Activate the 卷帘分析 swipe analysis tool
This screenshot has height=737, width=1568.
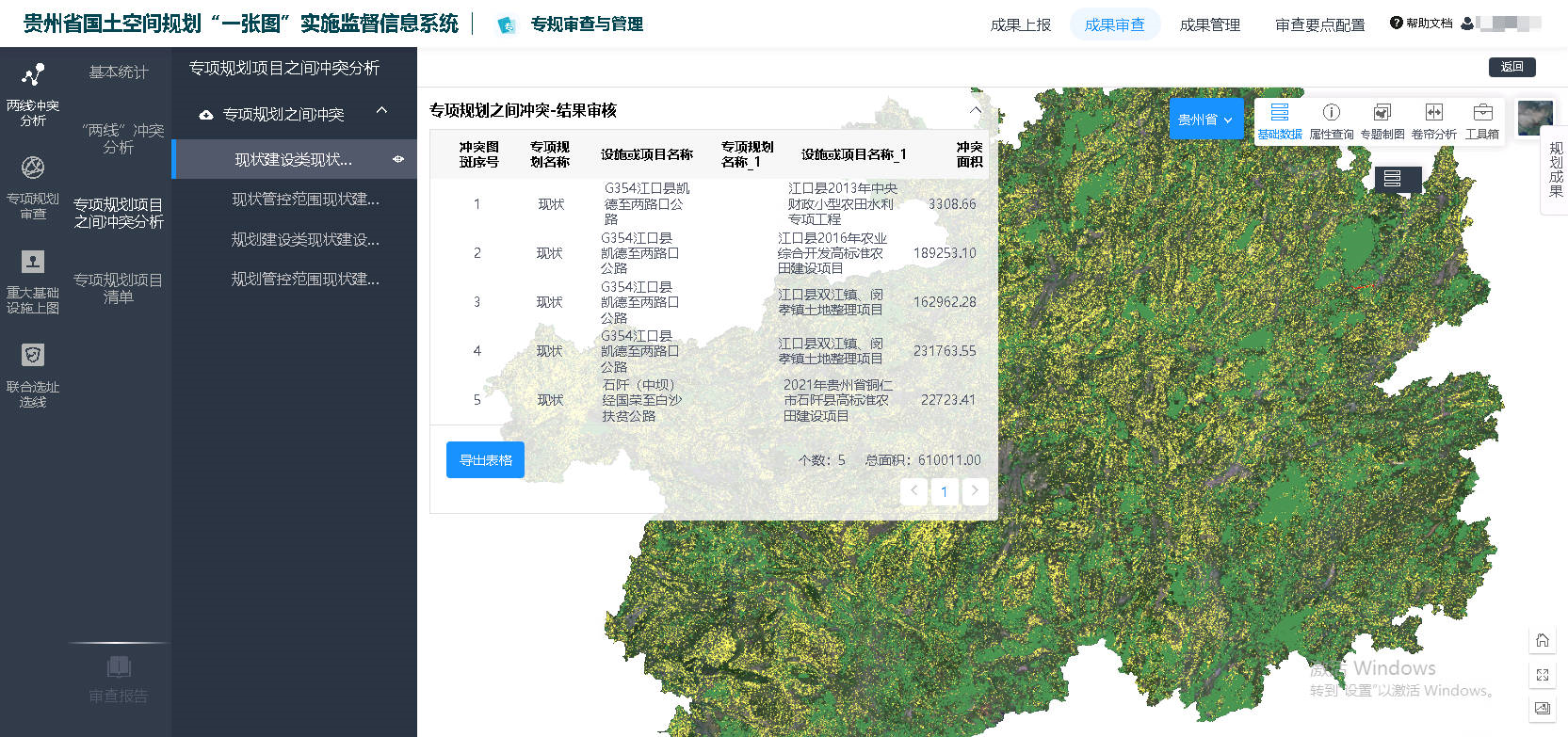tap(1433, 120)
